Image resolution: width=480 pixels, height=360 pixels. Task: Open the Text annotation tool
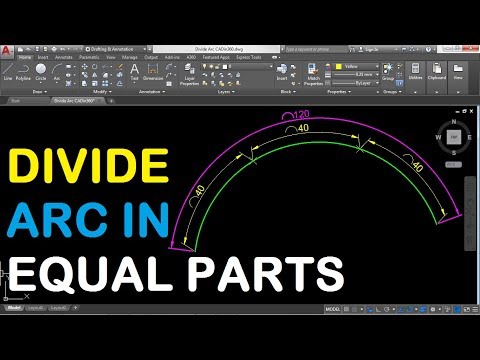134,72
